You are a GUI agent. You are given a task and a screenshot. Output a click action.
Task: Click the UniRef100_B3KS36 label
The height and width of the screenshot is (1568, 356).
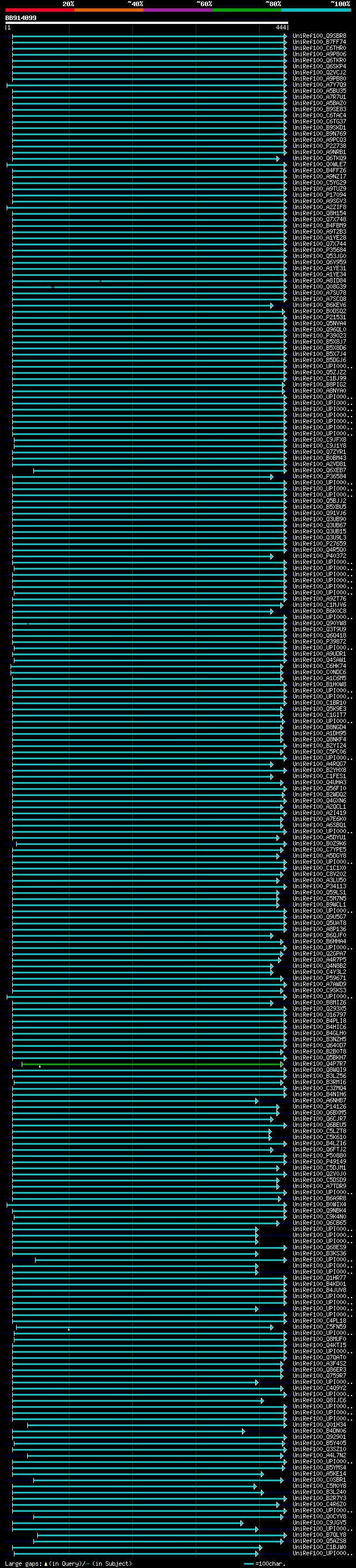pyautogui.click(x=319, y=1253)
